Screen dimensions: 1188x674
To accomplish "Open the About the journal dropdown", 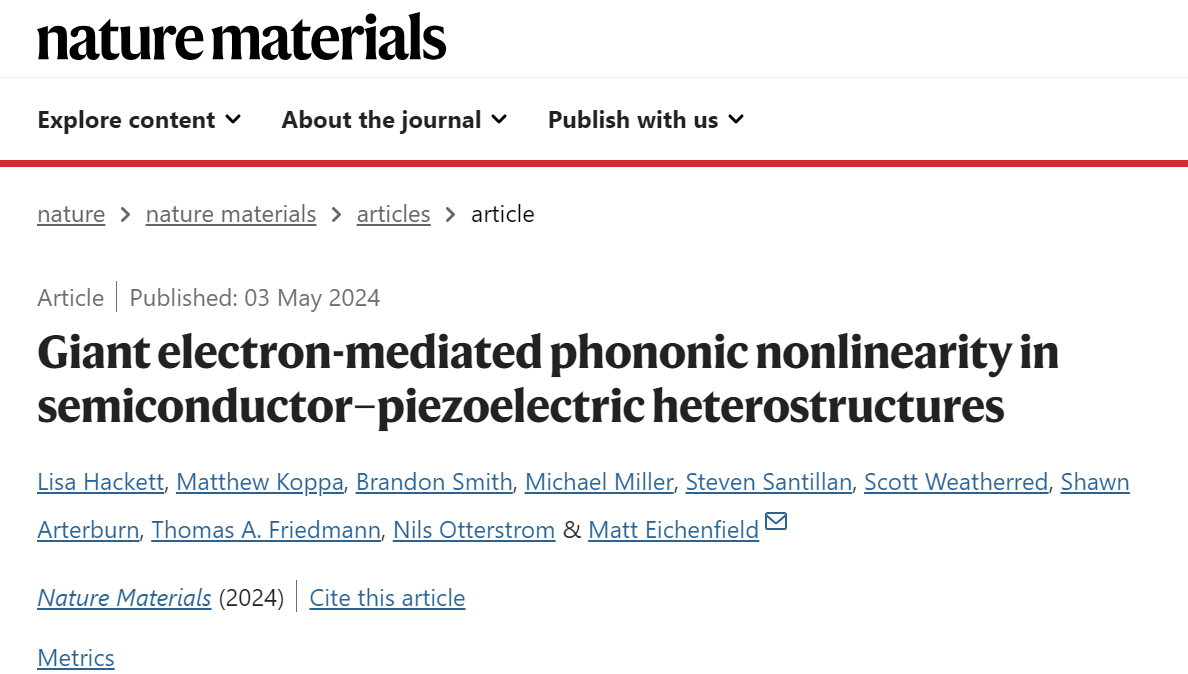I will click(x=395, y=120).
